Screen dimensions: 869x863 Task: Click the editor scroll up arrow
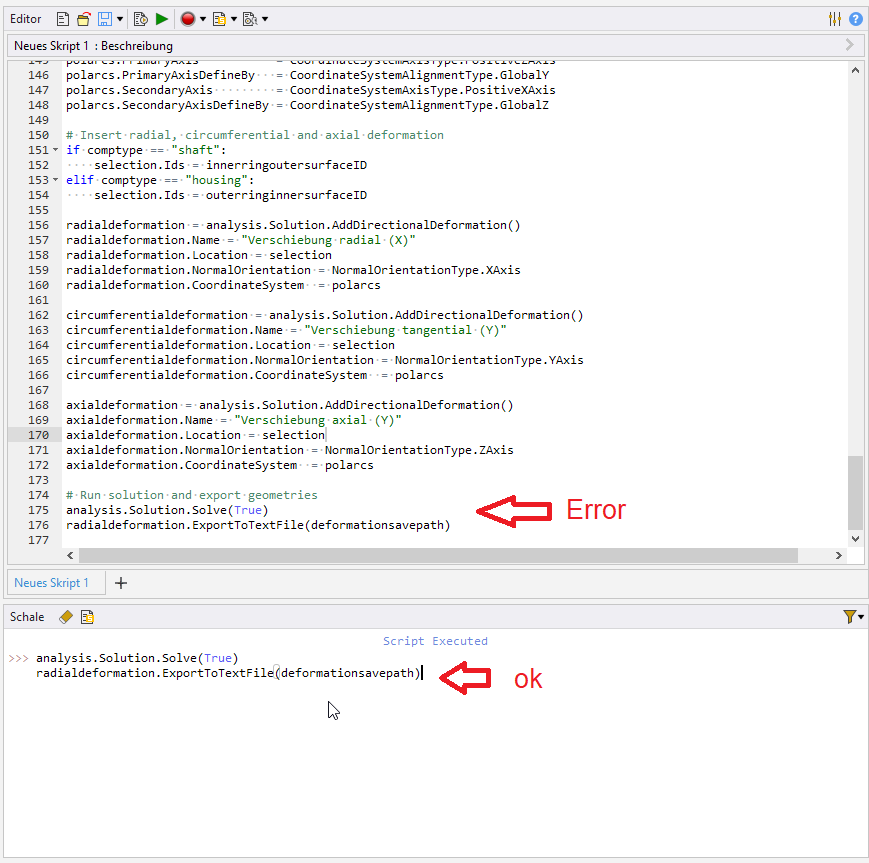click(856, 70)
